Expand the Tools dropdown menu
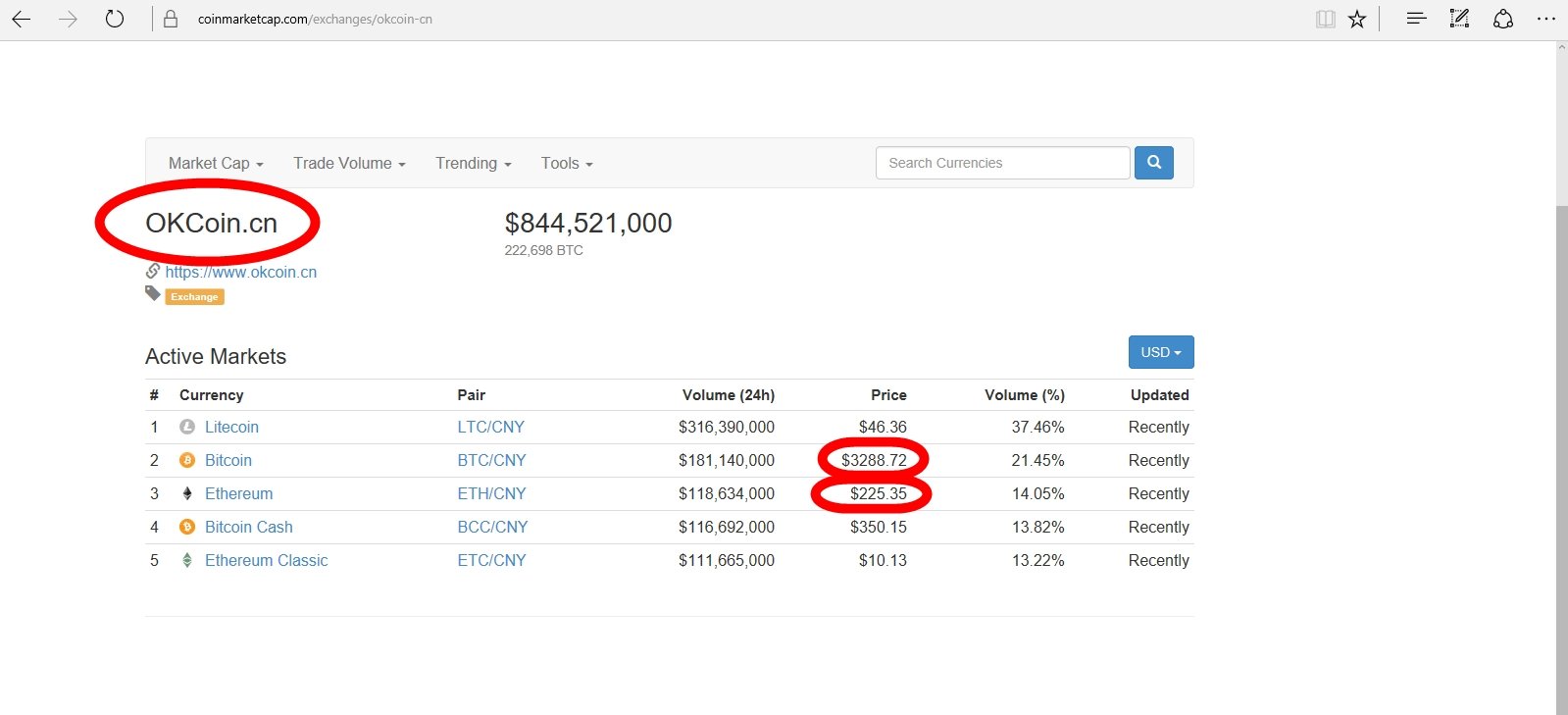1568x715 pixels. click(x=567, y=163)
